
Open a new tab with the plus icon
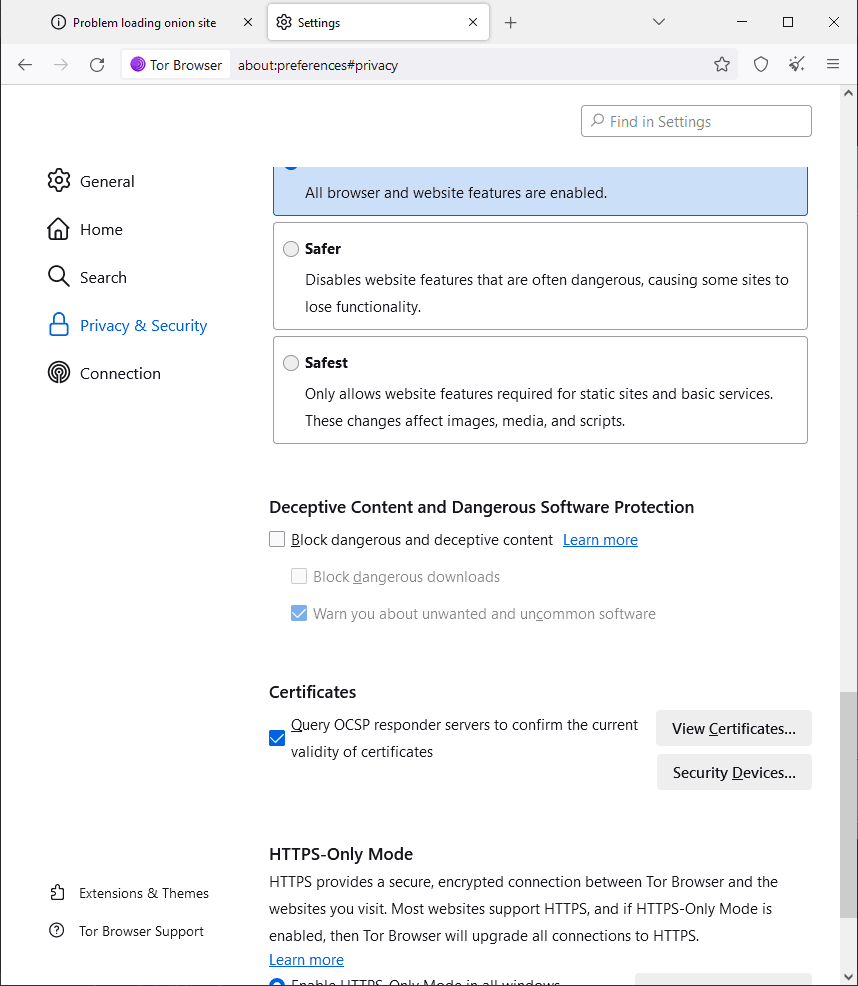point(510,23)
